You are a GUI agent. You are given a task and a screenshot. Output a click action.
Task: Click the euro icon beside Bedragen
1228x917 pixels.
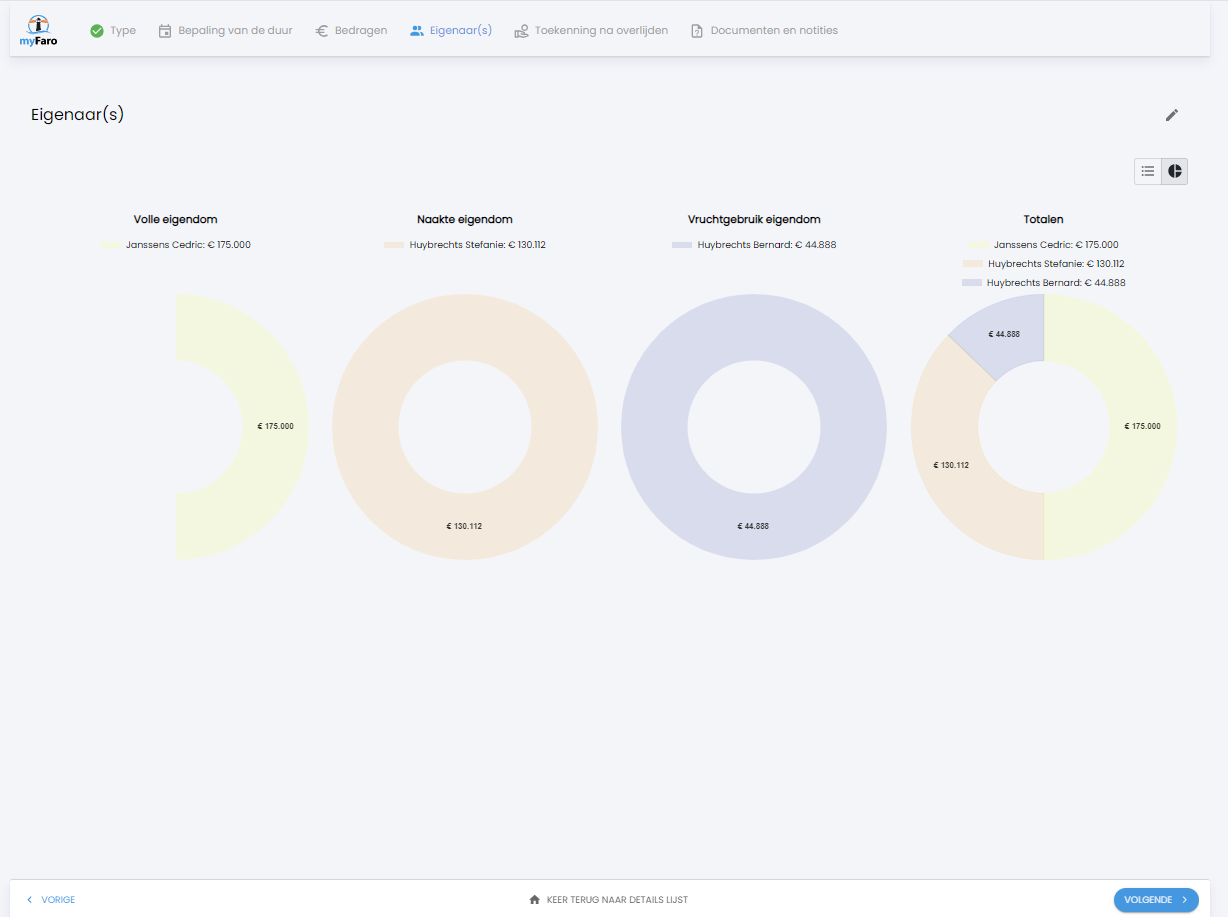(322, 31)
